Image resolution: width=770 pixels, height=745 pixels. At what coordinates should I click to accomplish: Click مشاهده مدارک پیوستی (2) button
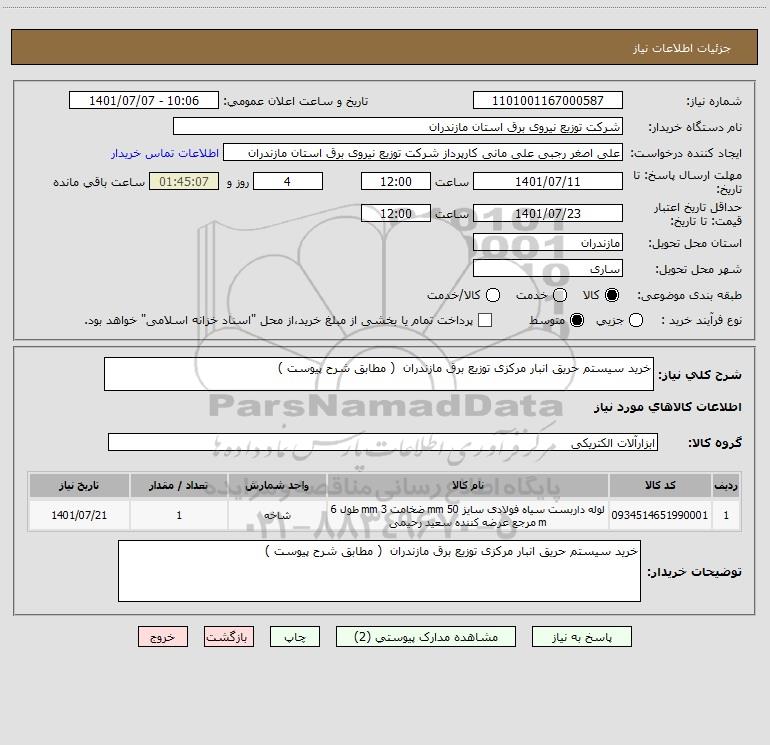426,636
